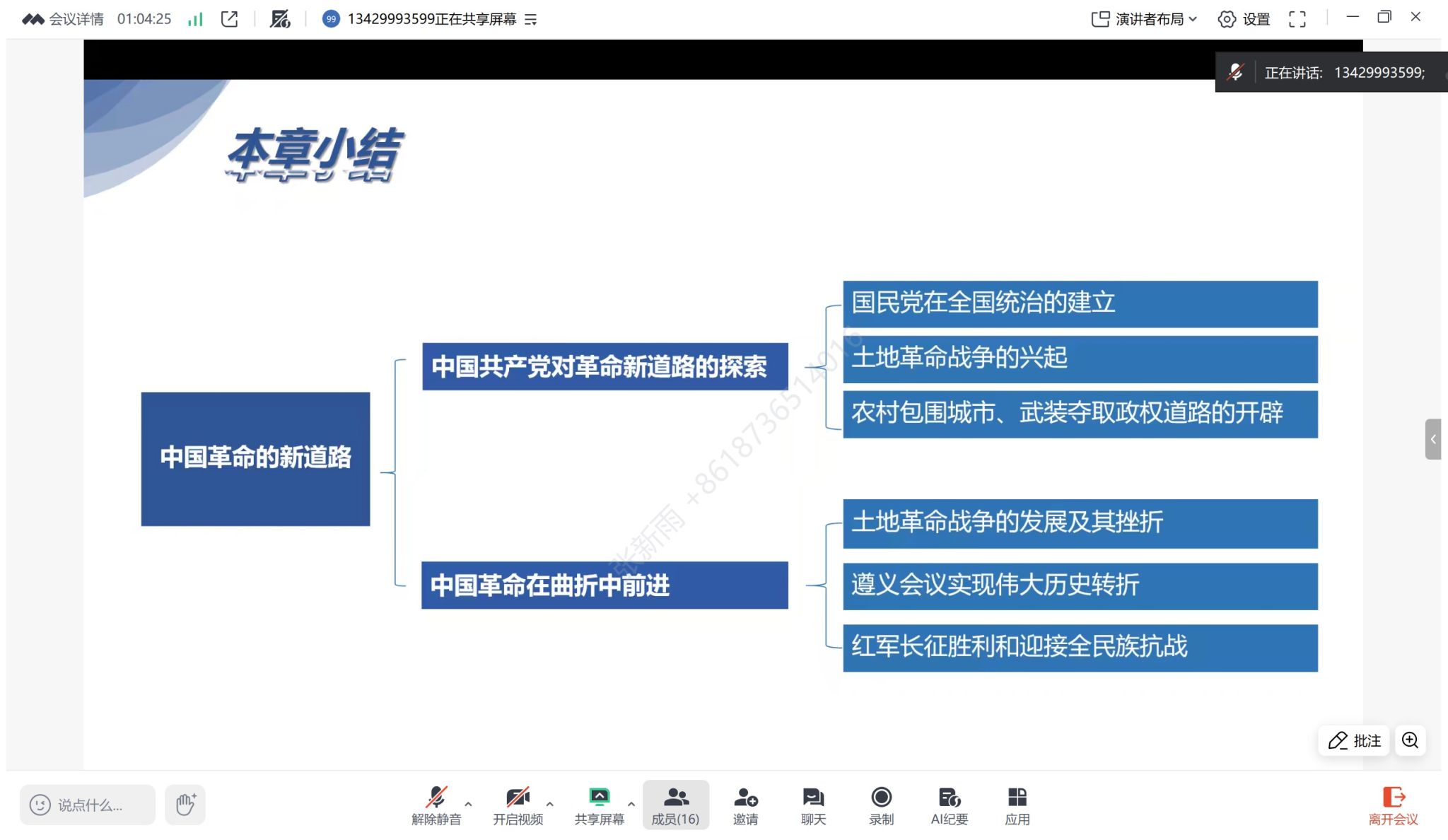The image size is (1448, 840).
Task: Toggle the 成员(16) members panel
Action: (x=675, y=805)
